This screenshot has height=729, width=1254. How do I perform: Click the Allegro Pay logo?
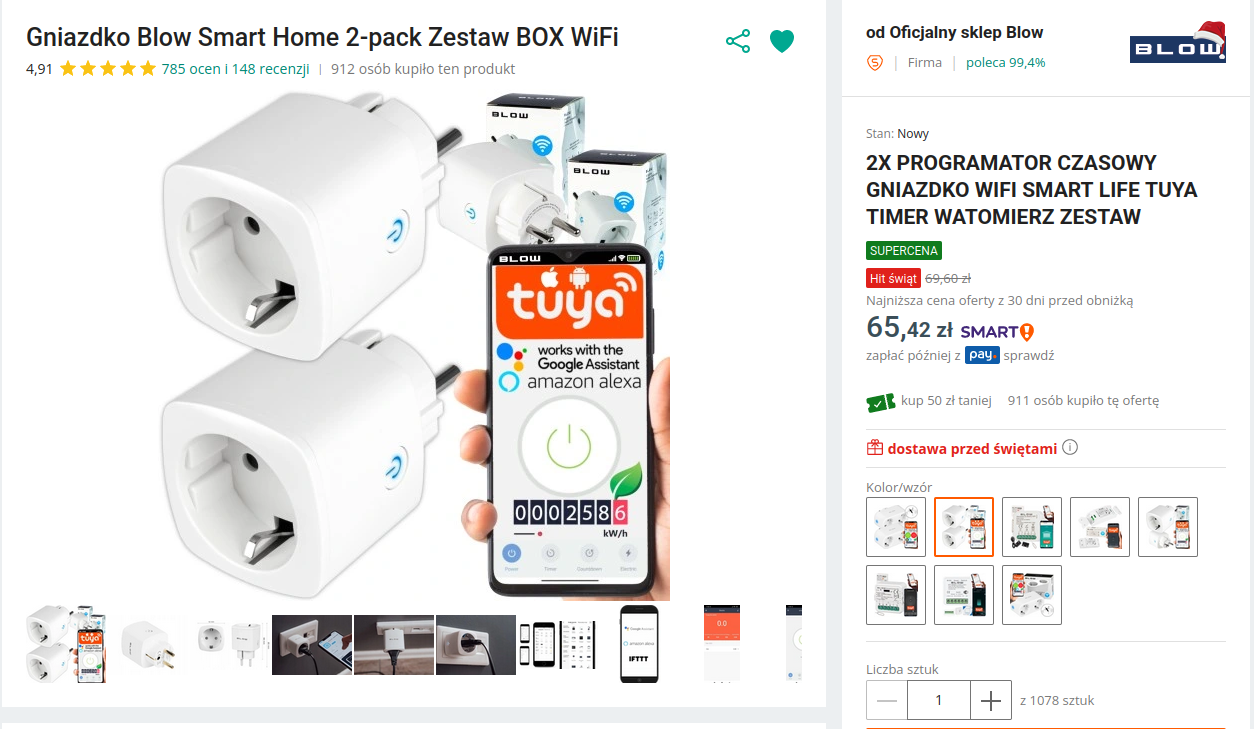(x=982, y=355)
